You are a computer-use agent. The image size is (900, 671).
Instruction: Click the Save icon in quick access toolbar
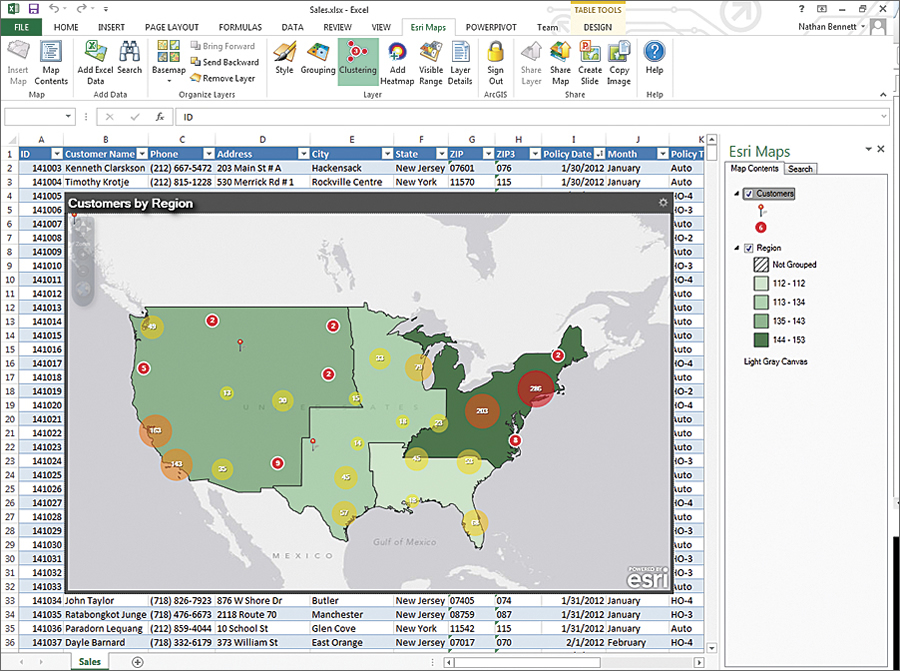click(34, 9)
